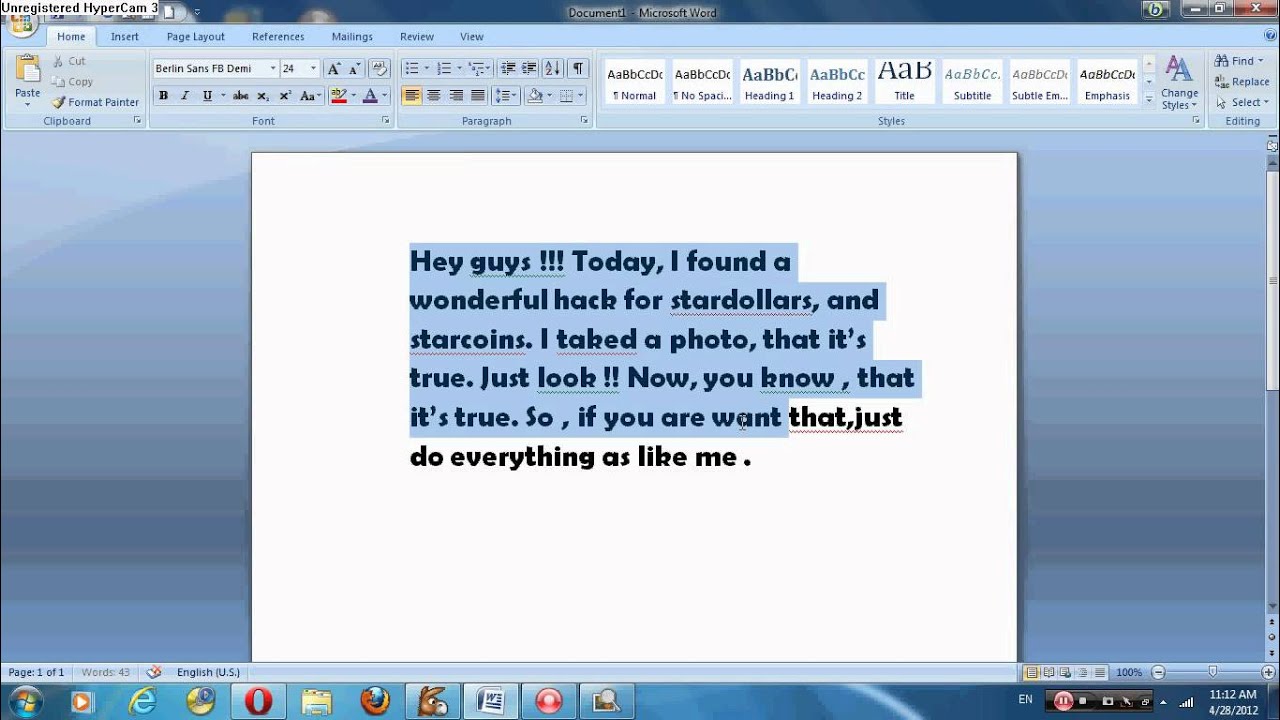Toggle Strikethrough formatting
Image resolution: width=1280 pixels, height=720 pixels.
point(240,96)
